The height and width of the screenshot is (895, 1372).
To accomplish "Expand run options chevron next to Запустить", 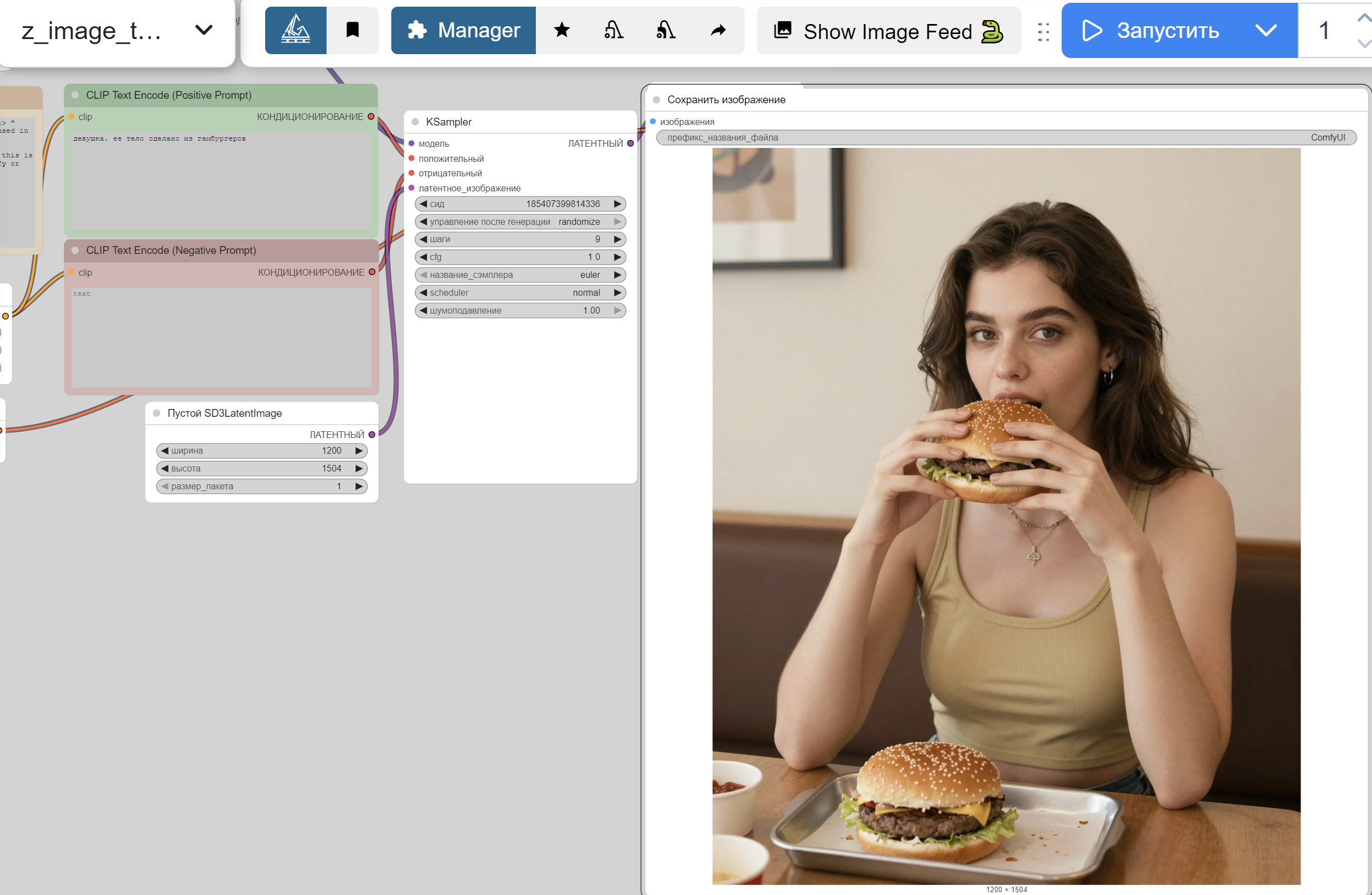I will click(1265, 30).
